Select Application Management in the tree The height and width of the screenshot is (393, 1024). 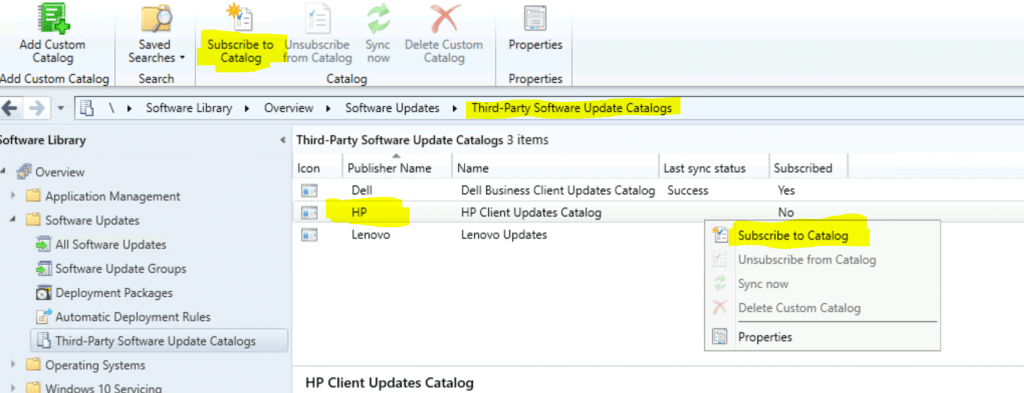pos(112,196)
